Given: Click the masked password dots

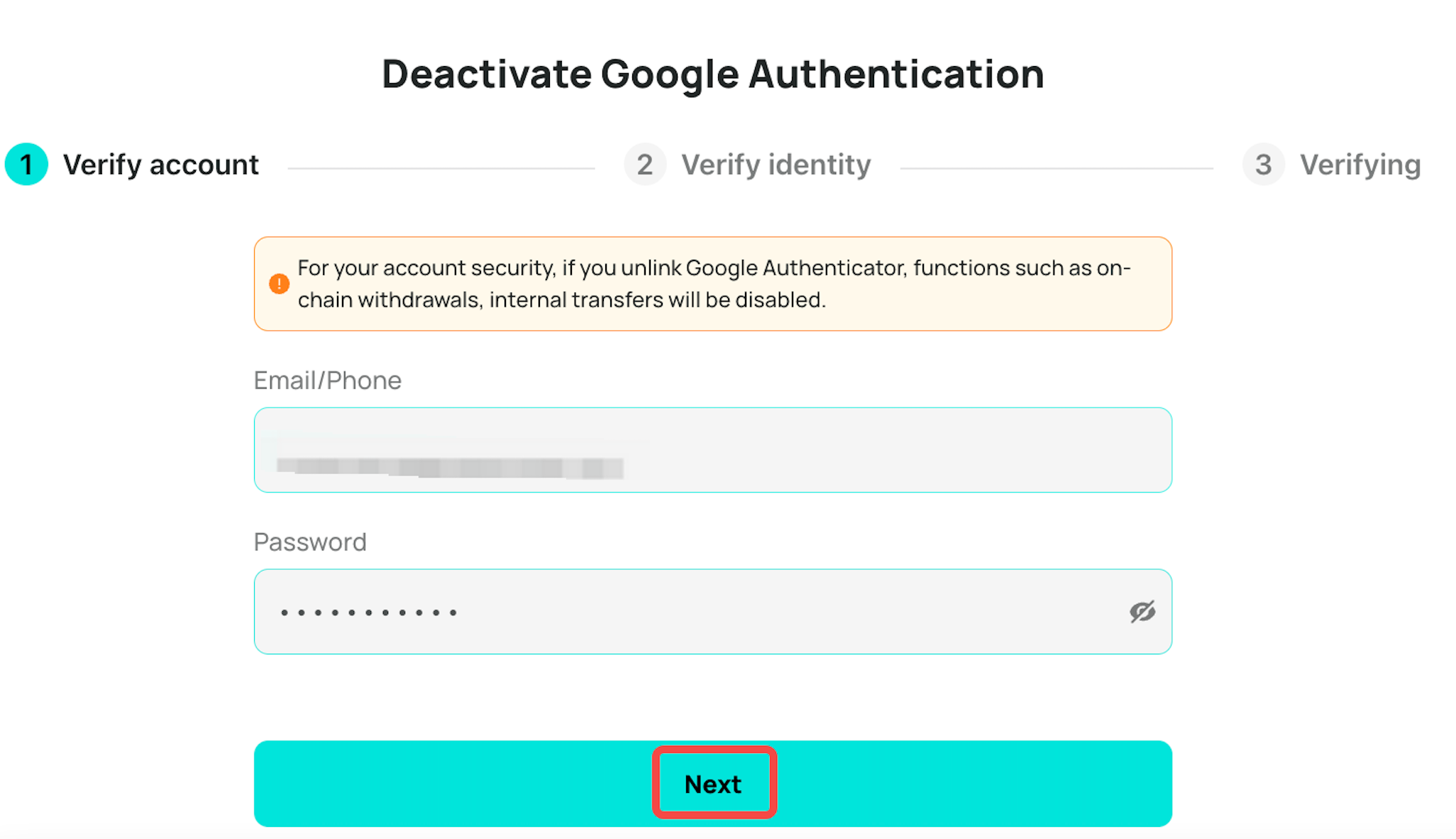Looking at the screenshot, I should pyautogui.click(x=369, y=612).
